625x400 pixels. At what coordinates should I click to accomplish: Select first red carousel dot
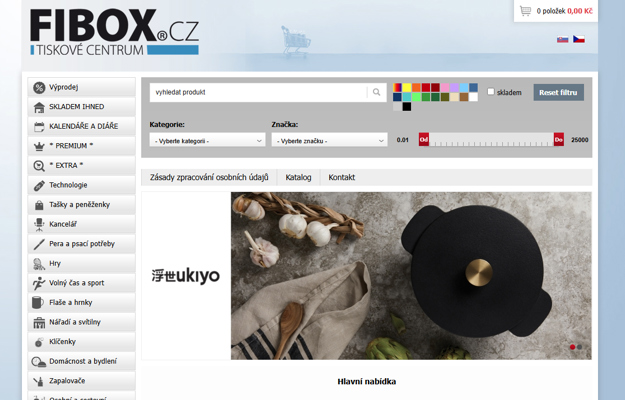click(x=572, y=347)
